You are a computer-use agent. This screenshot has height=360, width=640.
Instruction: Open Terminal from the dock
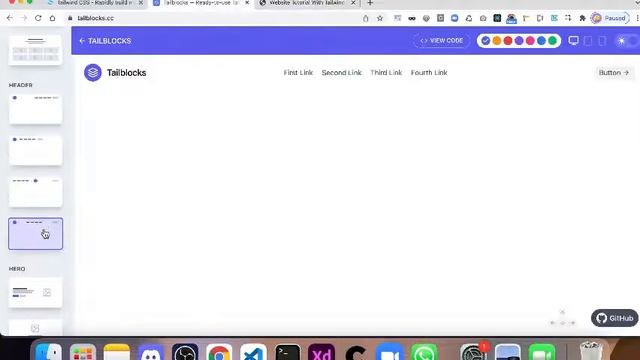click(288, 352)
